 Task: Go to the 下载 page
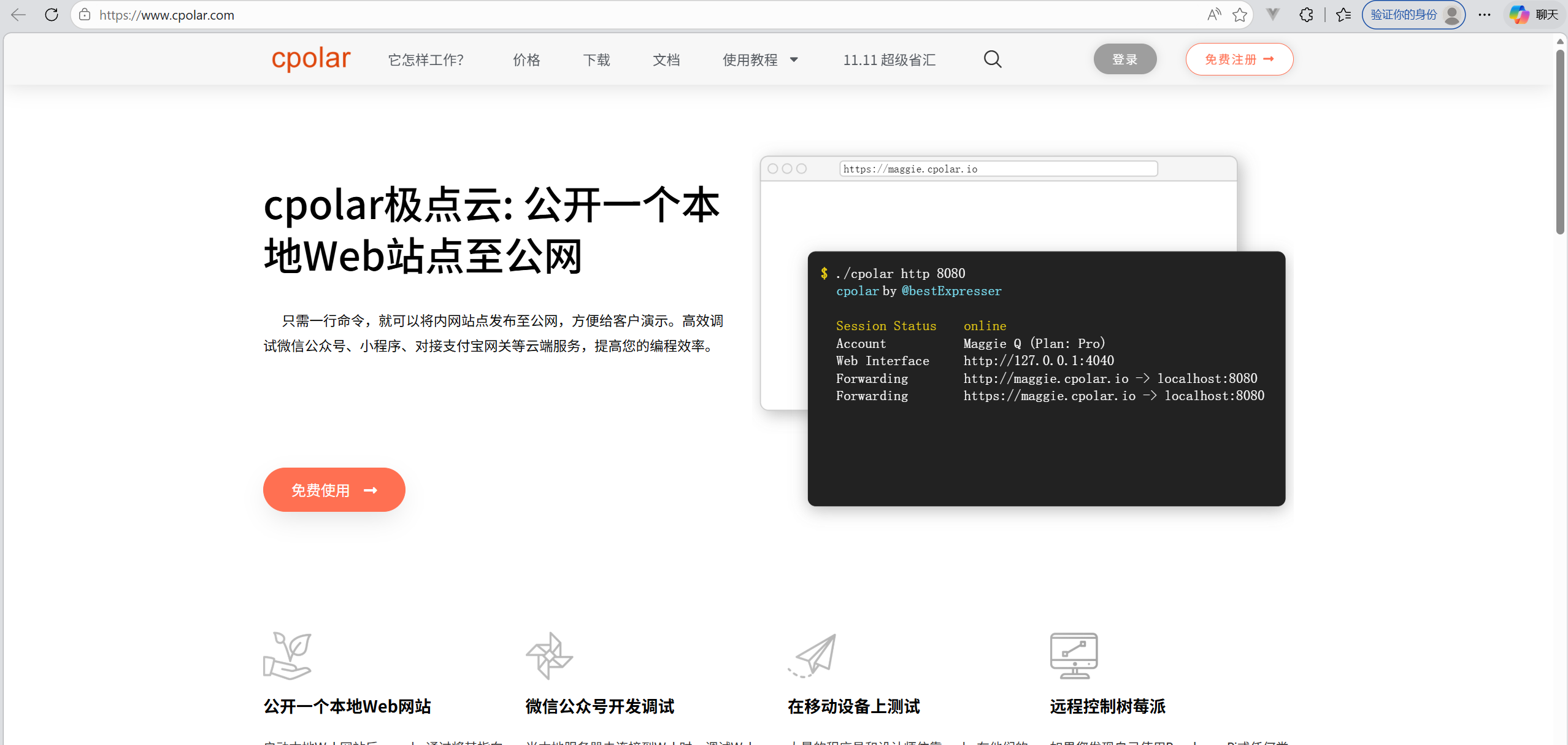[x=596, y=60]
